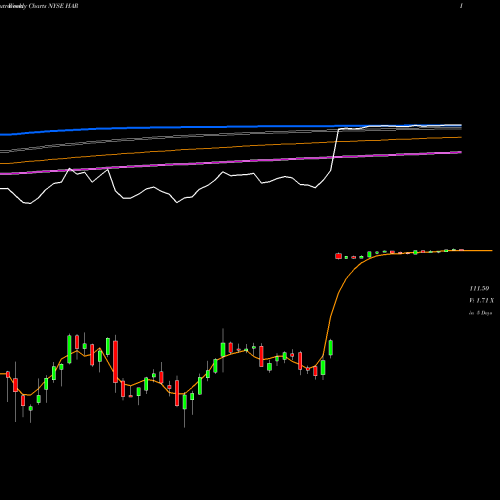Click the chart title text containing 'NYSE HAR'
Image resolution: width=500 pixels, height=500 pixels.
pyautogui.click(x=39, y=6)
